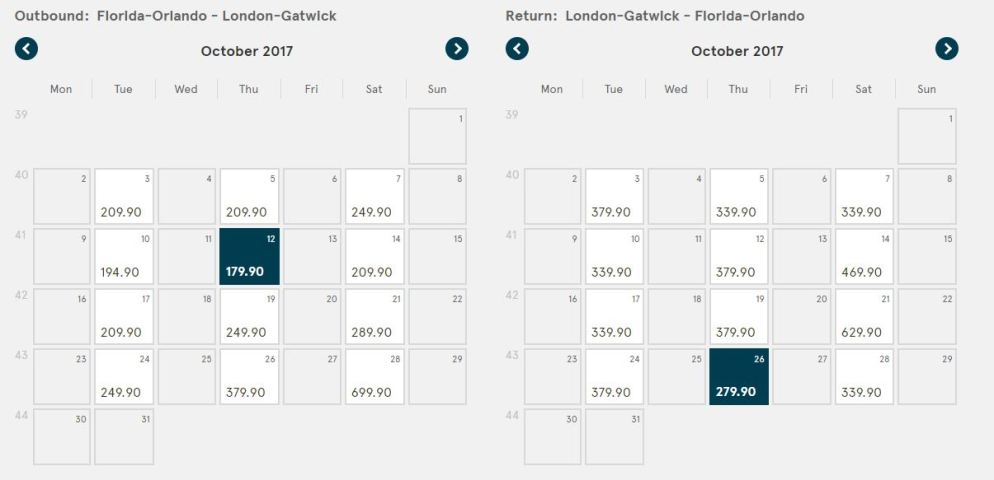
Task: Select highlighted outbound October 12 fare 179.90
Action: click(x=249, y=256)
